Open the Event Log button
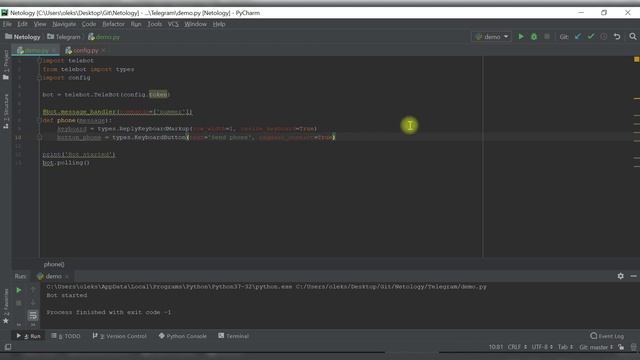This screenshot has width=640, height=360. [x=607, y=336]
